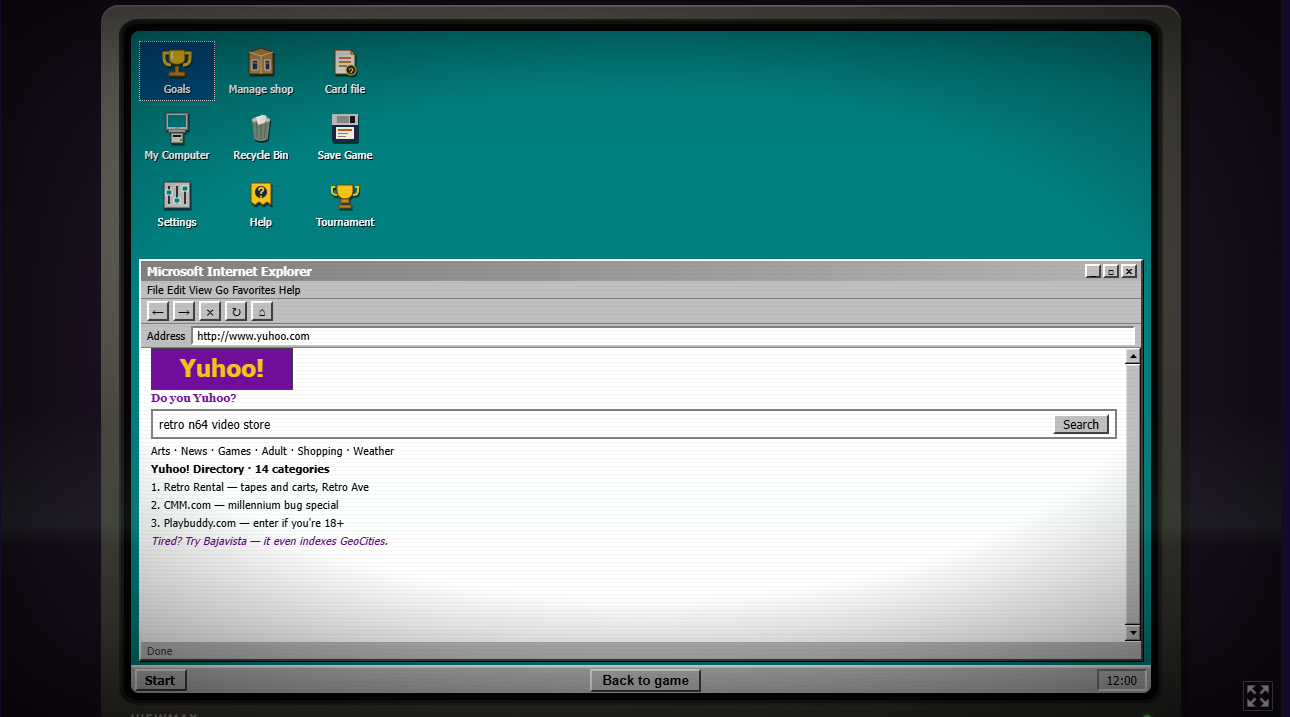Toggle fullscreen with the corner expand icon
The width and height of the screenshot is (1290, 717).
pyautogui.click(x=1257, y=695)
